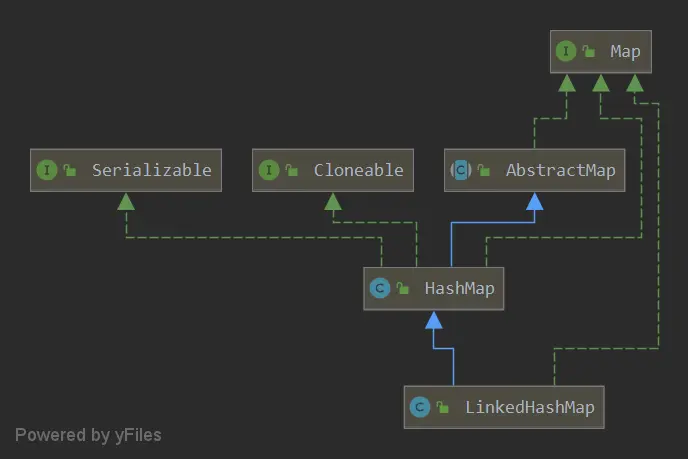
Task: Click the green lock icon beside HashMap
Action: tap(403, 288)
